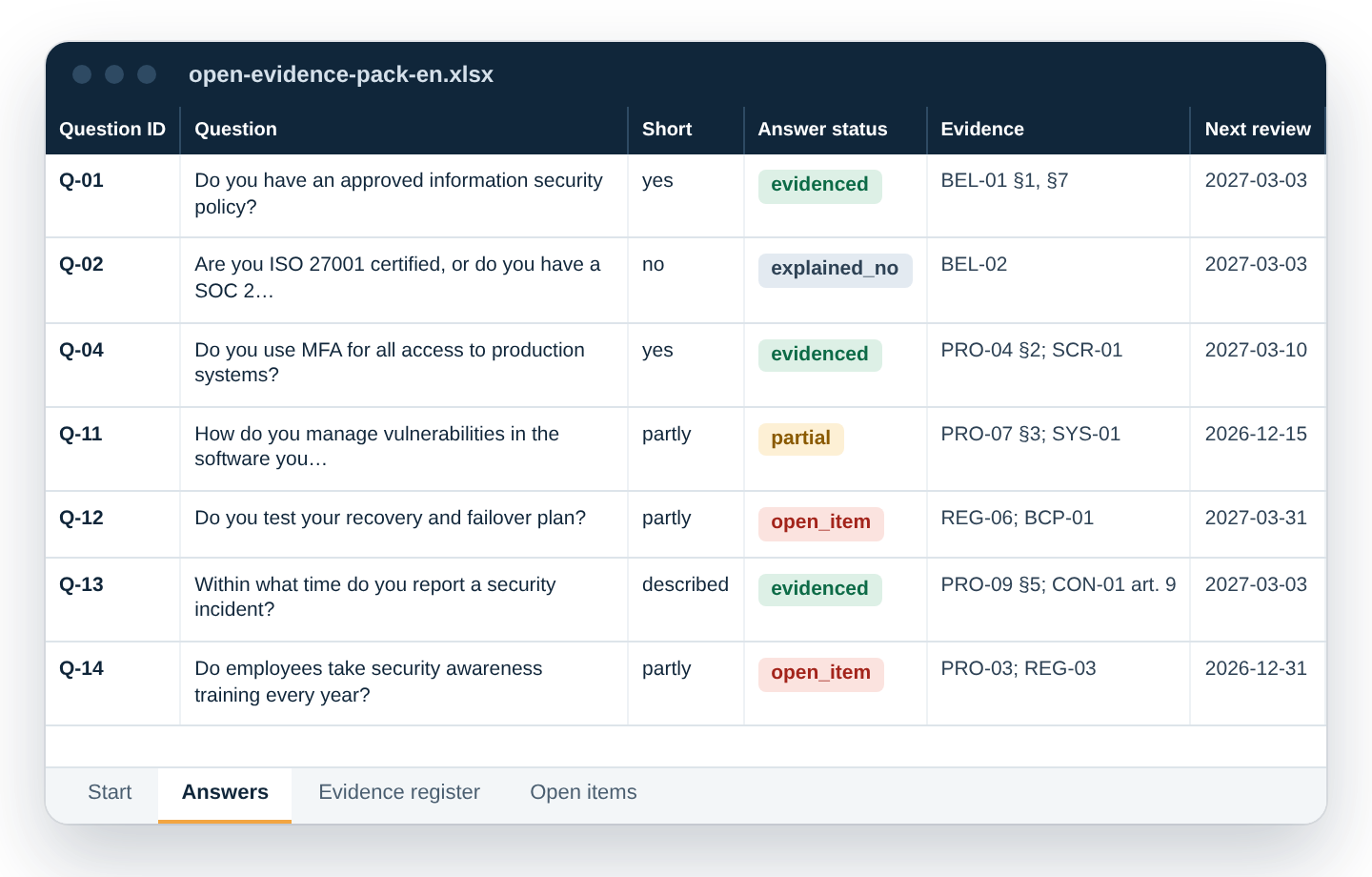Click the evidenced status badge for Q-01
1372x877 pixels.
coord(819,186)
